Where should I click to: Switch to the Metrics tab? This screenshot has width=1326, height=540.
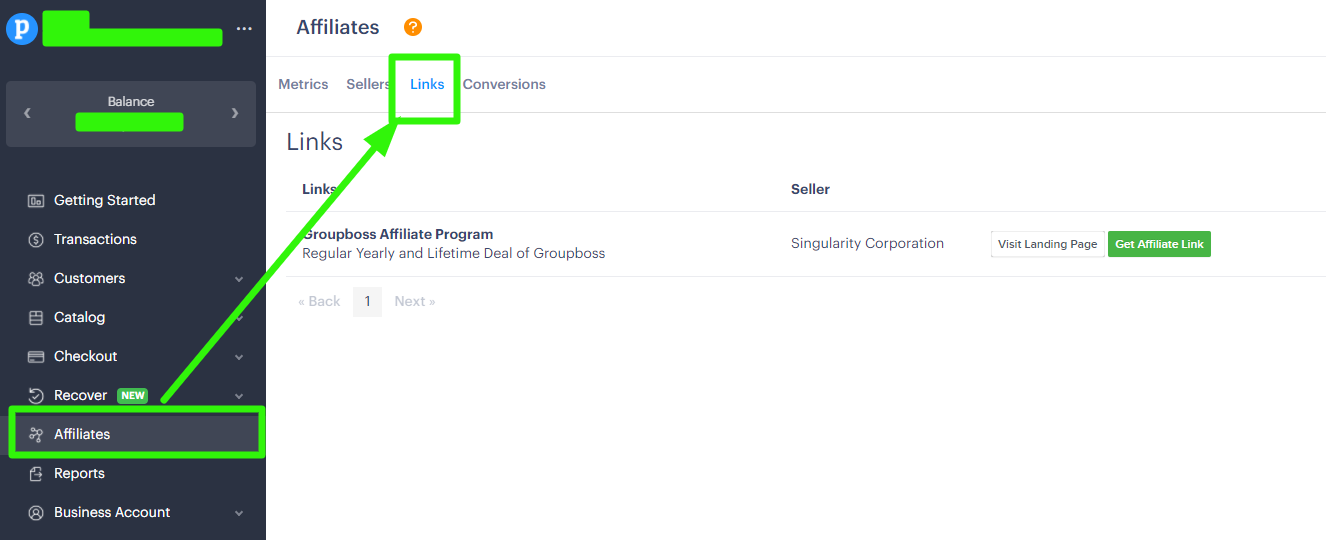click(x=303, y=84)
